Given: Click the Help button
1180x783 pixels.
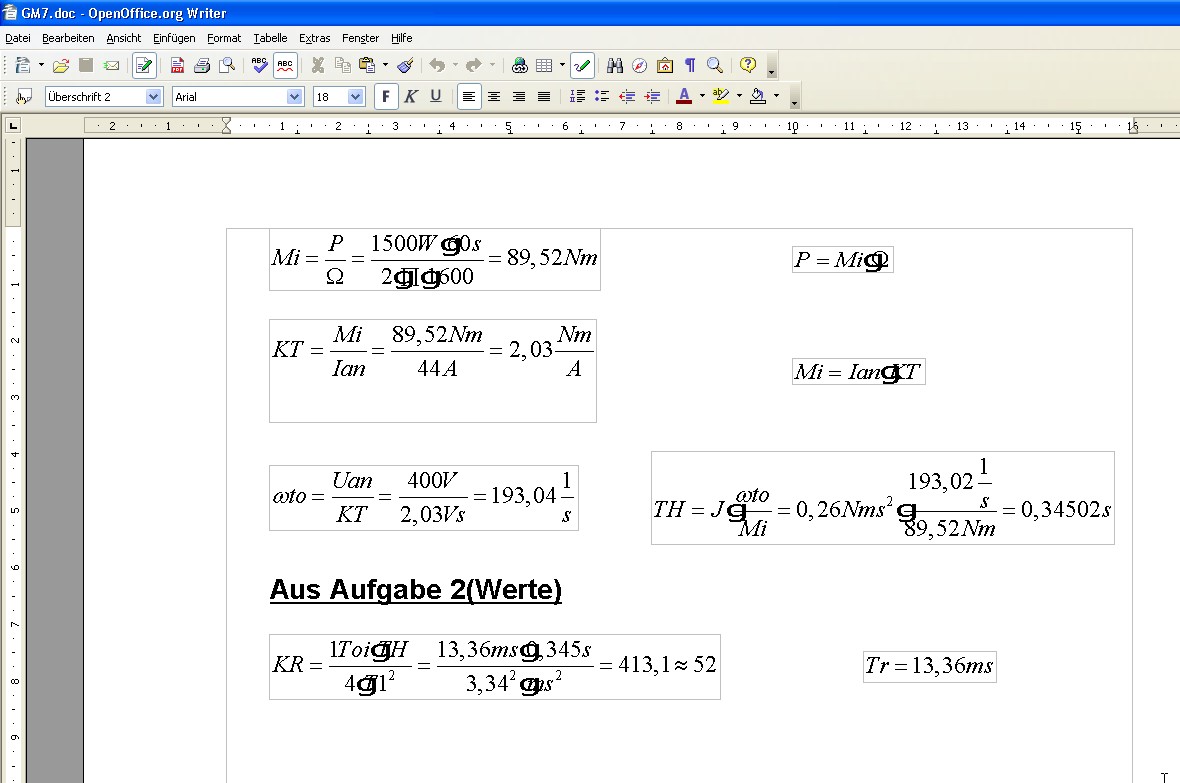Looking at the screenshot, I should [x=746, y=64].
